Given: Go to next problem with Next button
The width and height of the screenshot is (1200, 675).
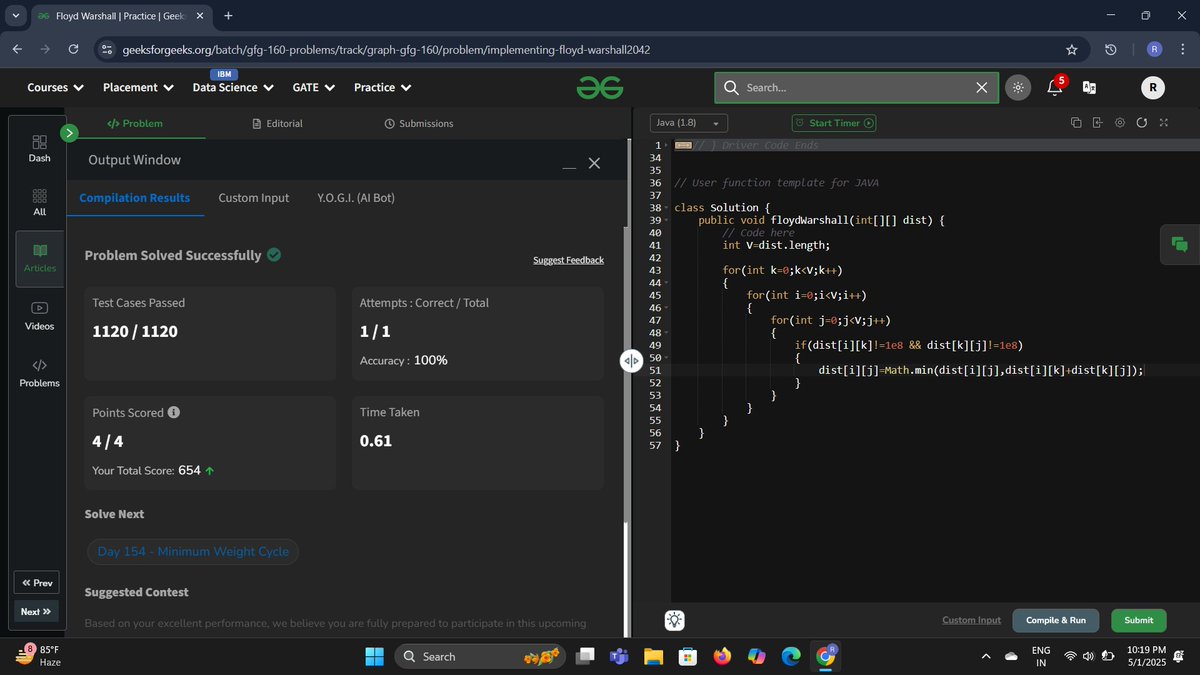Looking at the screenshot, I should coord(37,611).
